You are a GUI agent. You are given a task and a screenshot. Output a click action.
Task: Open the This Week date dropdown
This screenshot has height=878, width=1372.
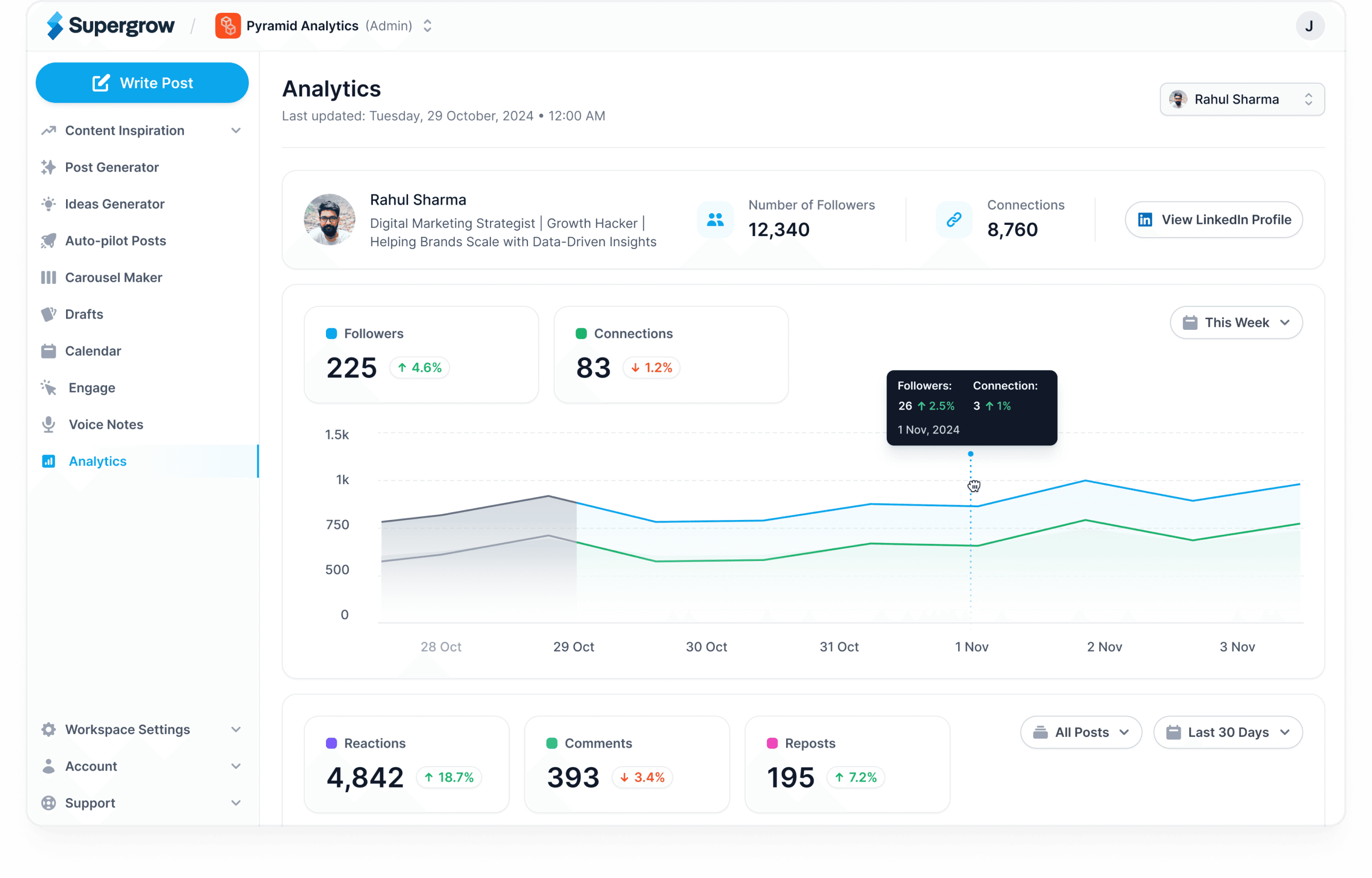pyautogui.click(x=1236, y=323)
